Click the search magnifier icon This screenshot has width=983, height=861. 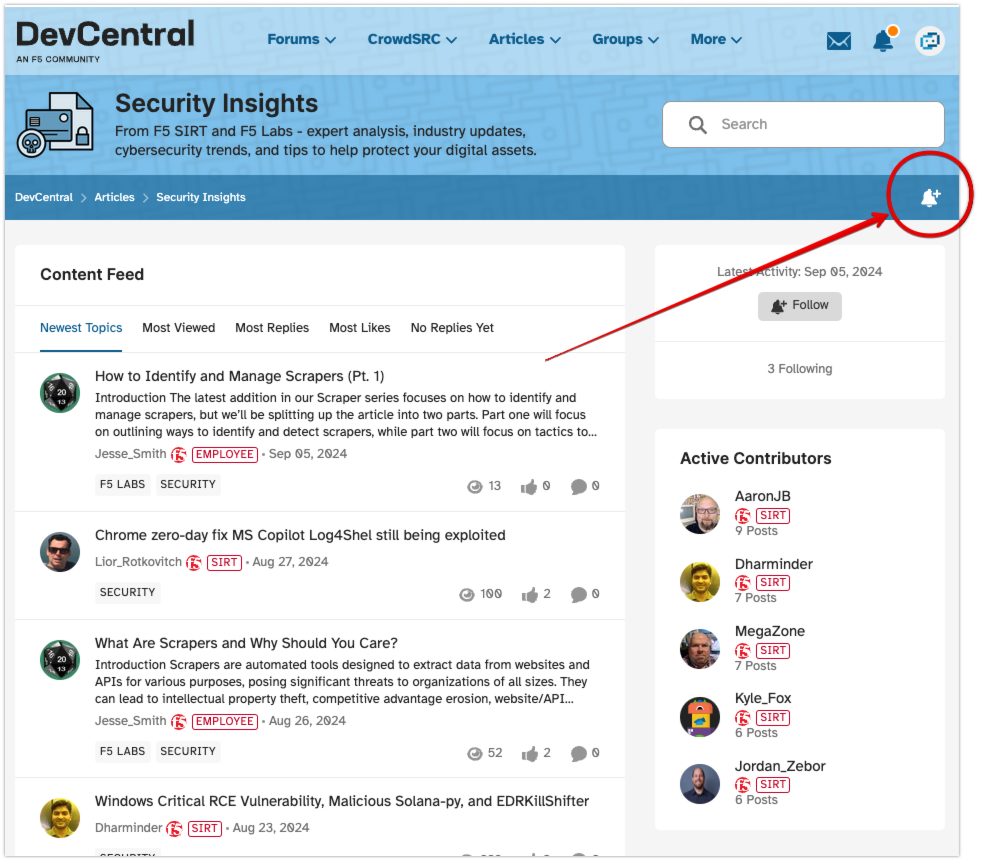(697, 125)
